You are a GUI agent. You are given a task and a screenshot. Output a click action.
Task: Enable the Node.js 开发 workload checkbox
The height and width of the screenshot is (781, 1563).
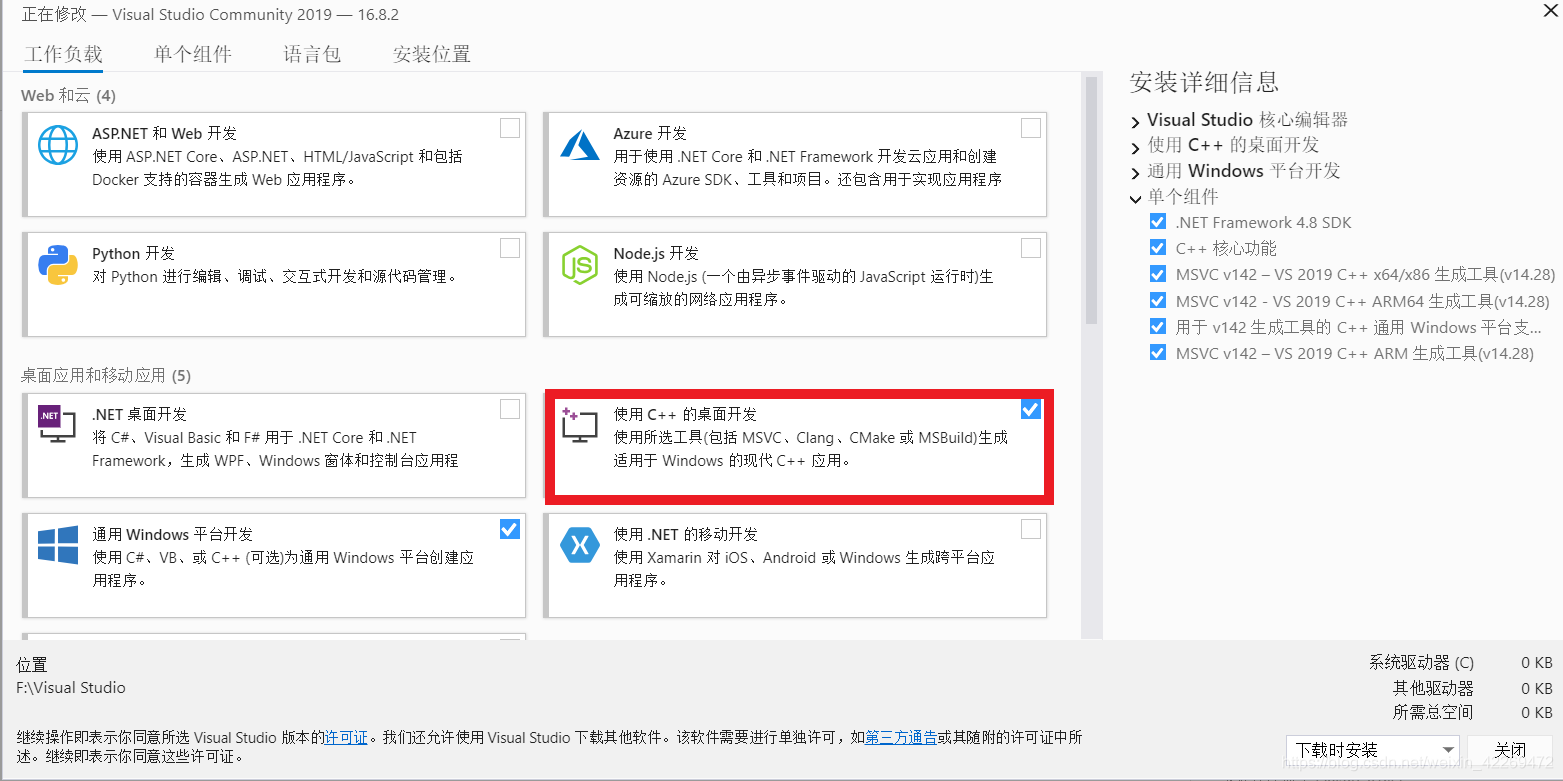click(1031, 248)
